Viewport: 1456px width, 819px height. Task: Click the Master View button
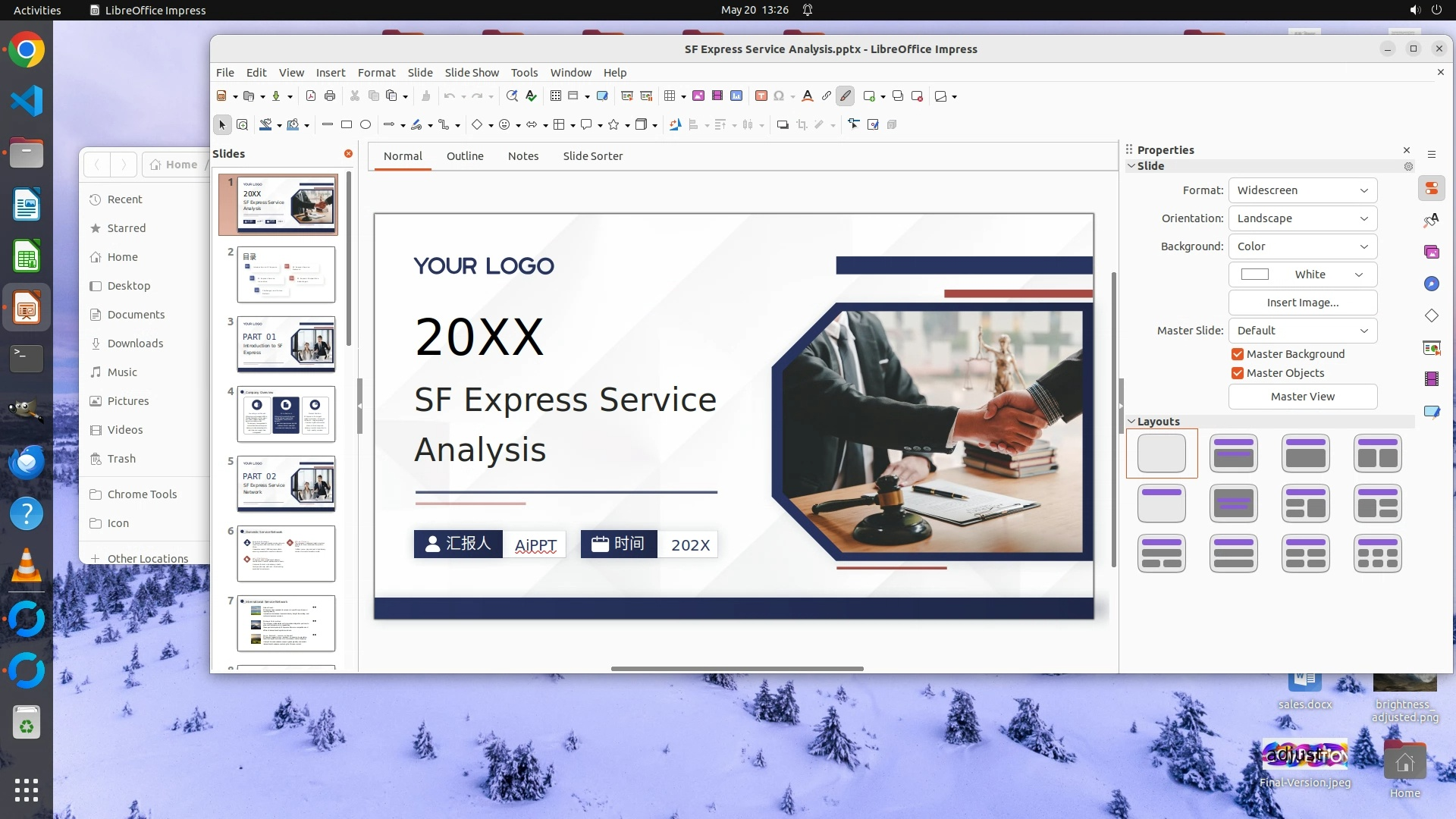[1302, 397]
